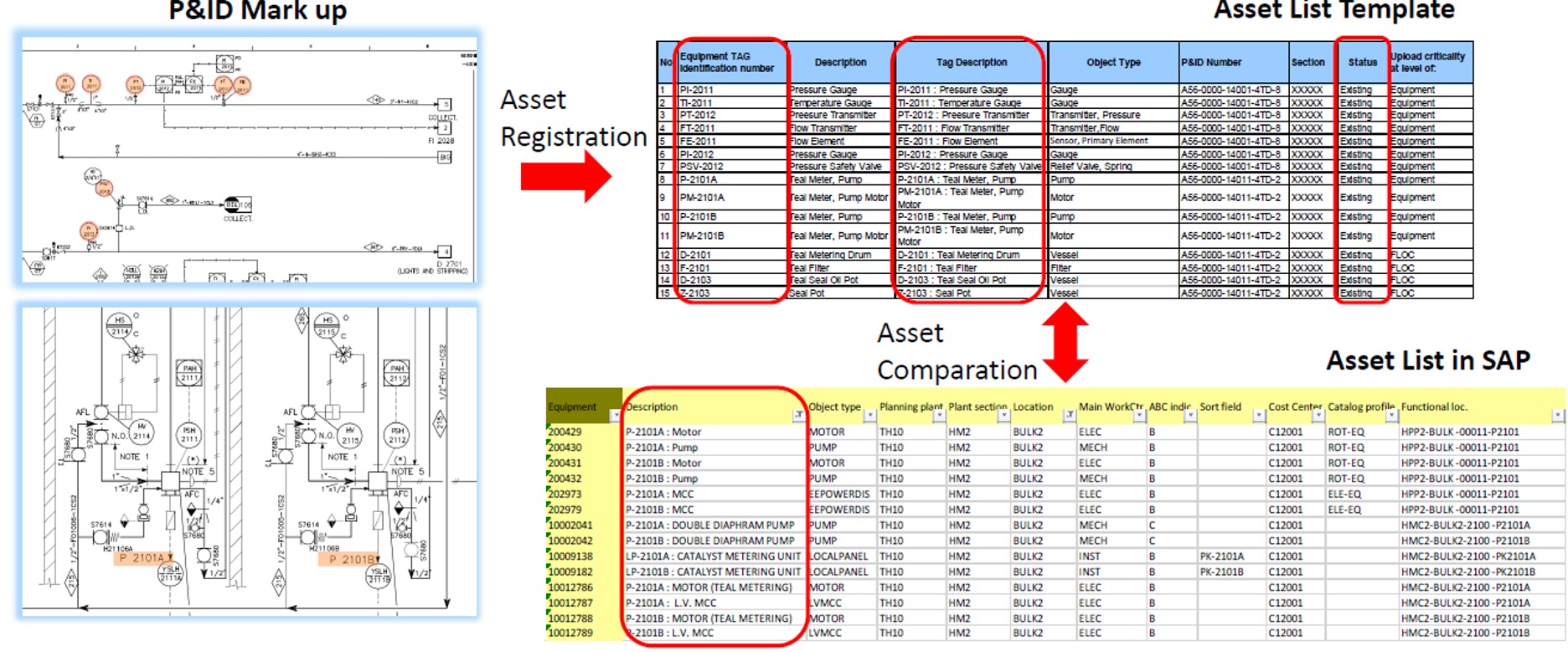
Task: Open the Planning plant filter dropdown
Action: pyautogui.click(x=938, y=416)
